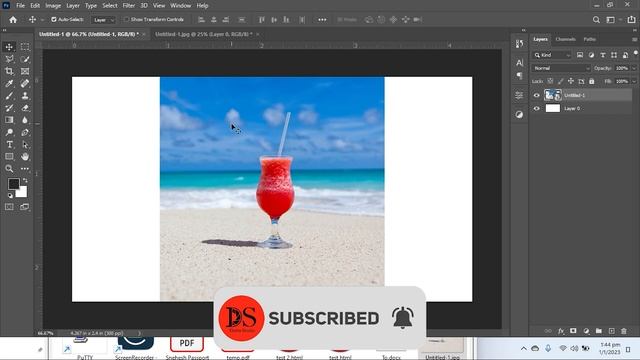Select the History Brush tool

(9, 108)
